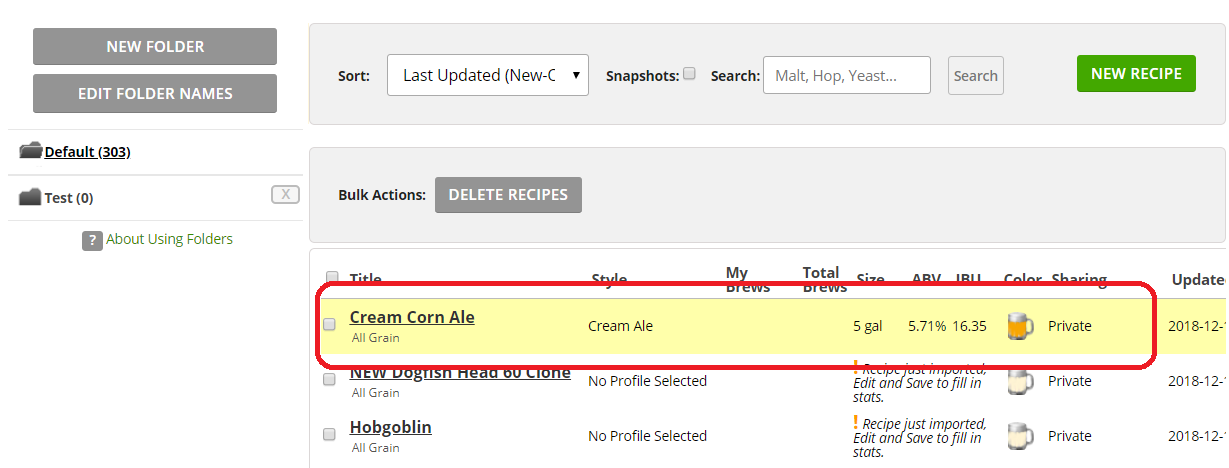Open About Using Folders help link
The image size is (1229, 468).
(x=169, y=239)
